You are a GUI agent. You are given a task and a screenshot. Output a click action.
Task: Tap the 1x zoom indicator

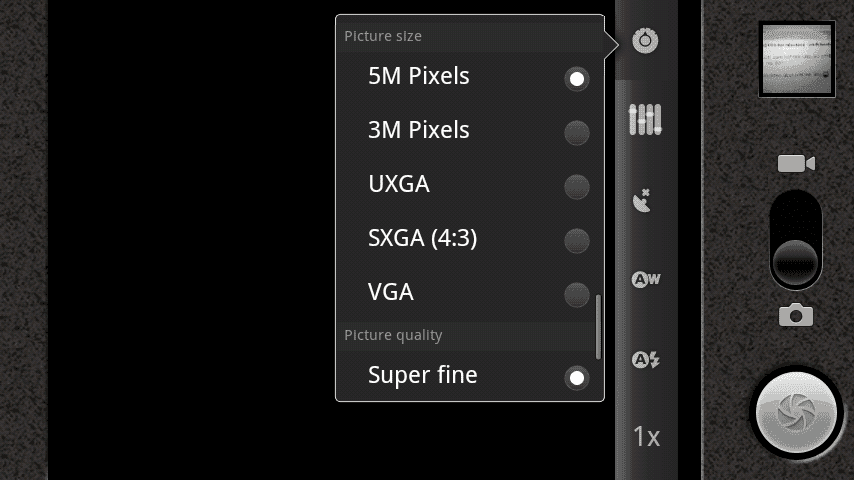tap(646, 437)
